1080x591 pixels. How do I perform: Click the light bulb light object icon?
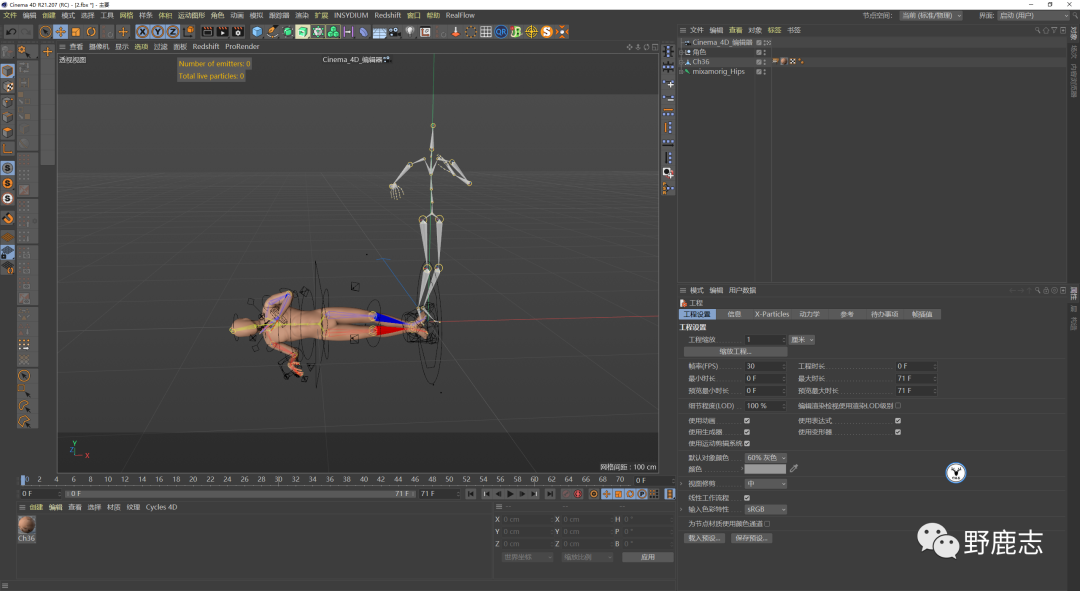click(x=409, y=32)
